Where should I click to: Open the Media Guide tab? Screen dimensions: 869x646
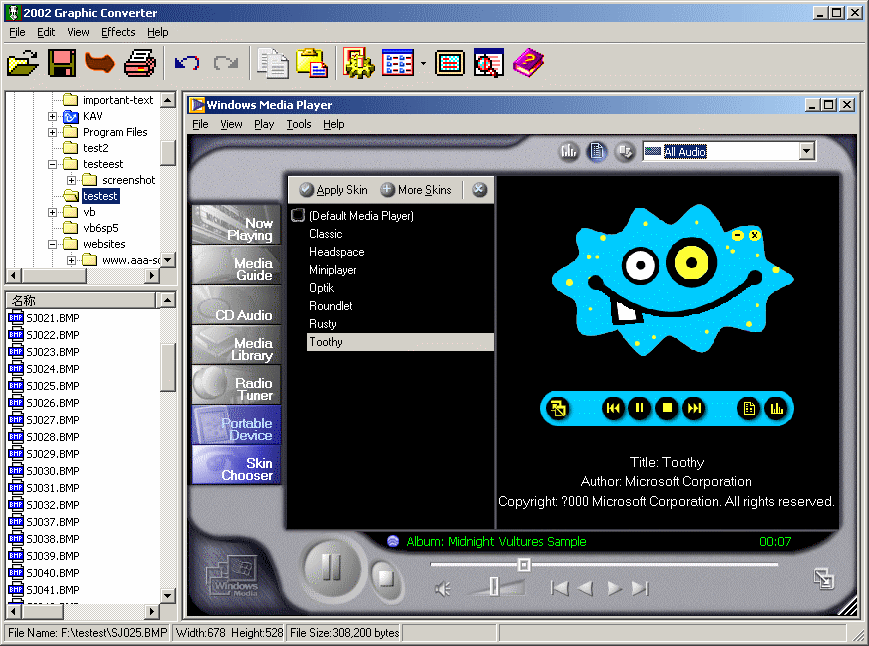pyautogui.click(x=237, y=265)
